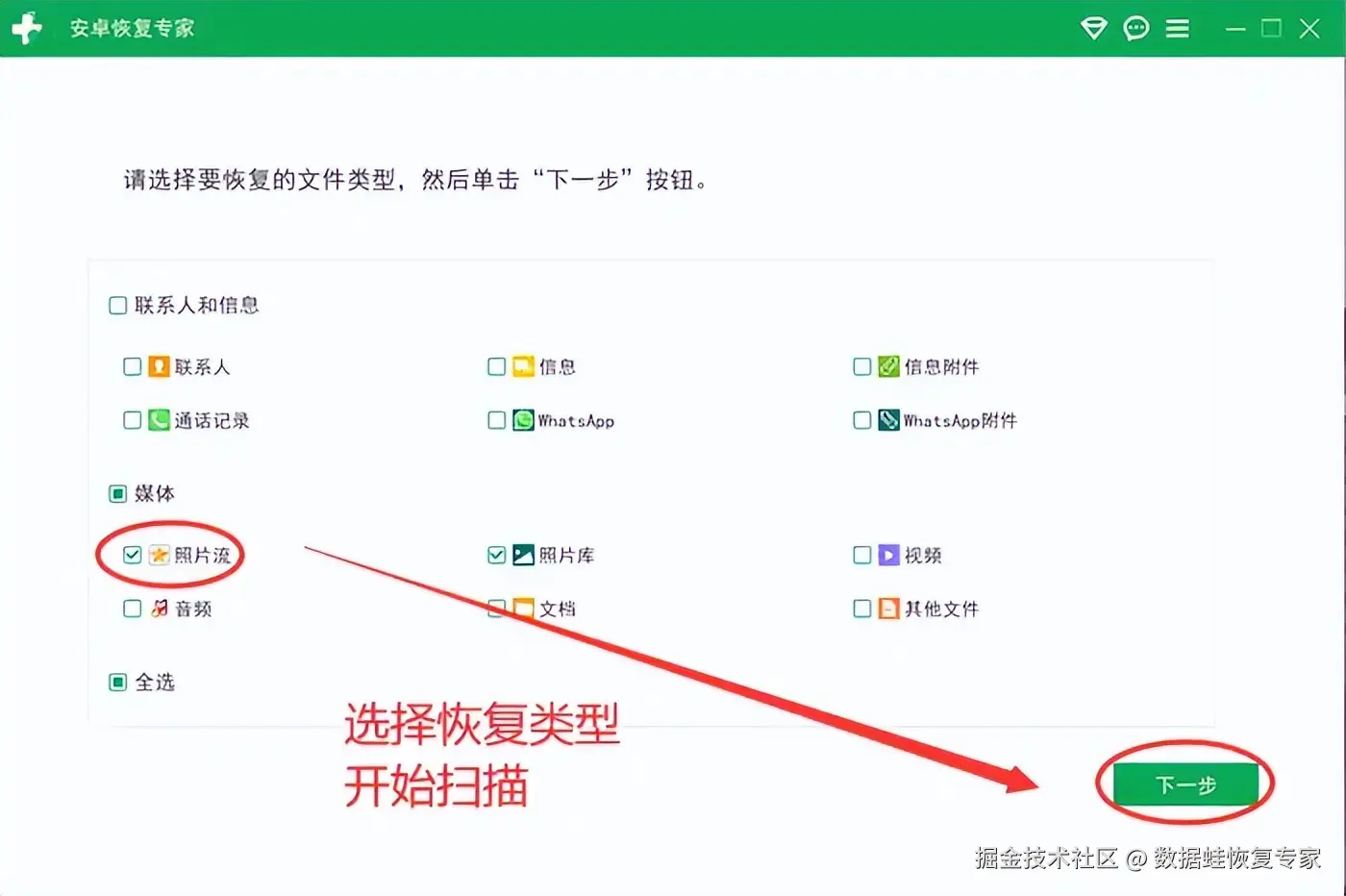Open the feedback chat bubble icon
Viewport: 1346px width, 896px height.
click(x=1136, y=29)
